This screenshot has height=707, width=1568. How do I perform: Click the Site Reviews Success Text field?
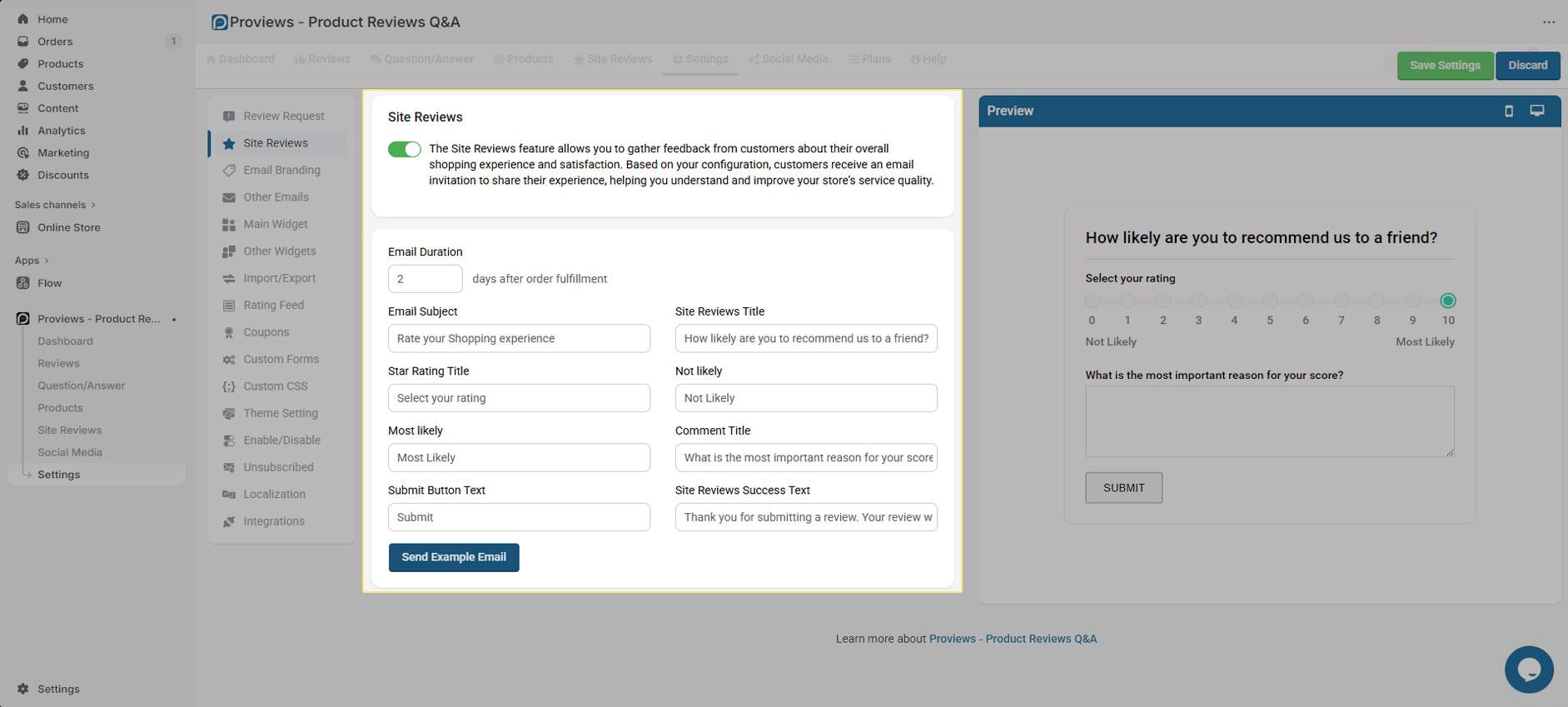pos(806,517)
